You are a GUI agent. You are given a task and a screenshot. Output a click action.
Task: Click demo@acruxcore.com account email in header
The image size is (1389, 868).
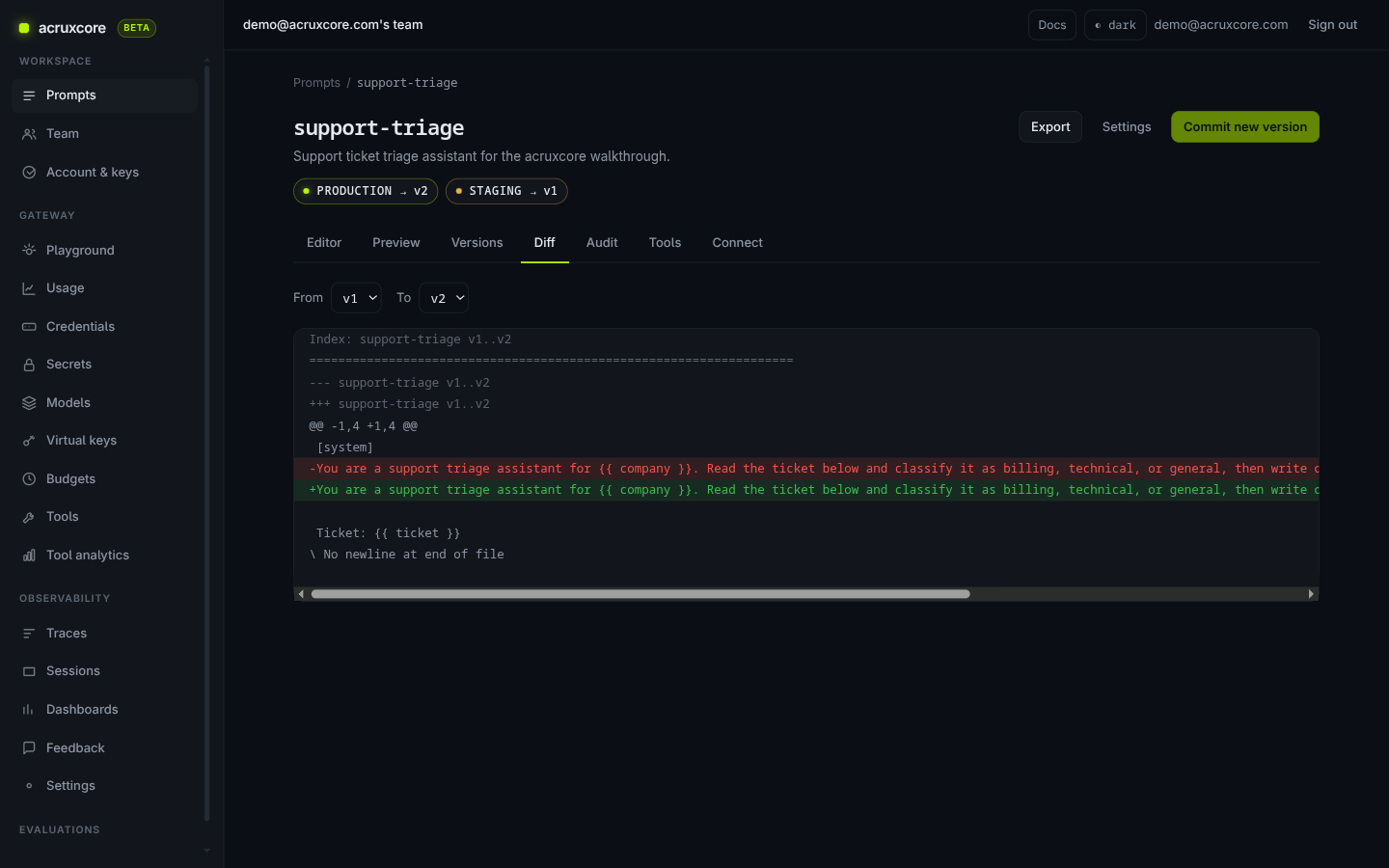pos(1221,25)
